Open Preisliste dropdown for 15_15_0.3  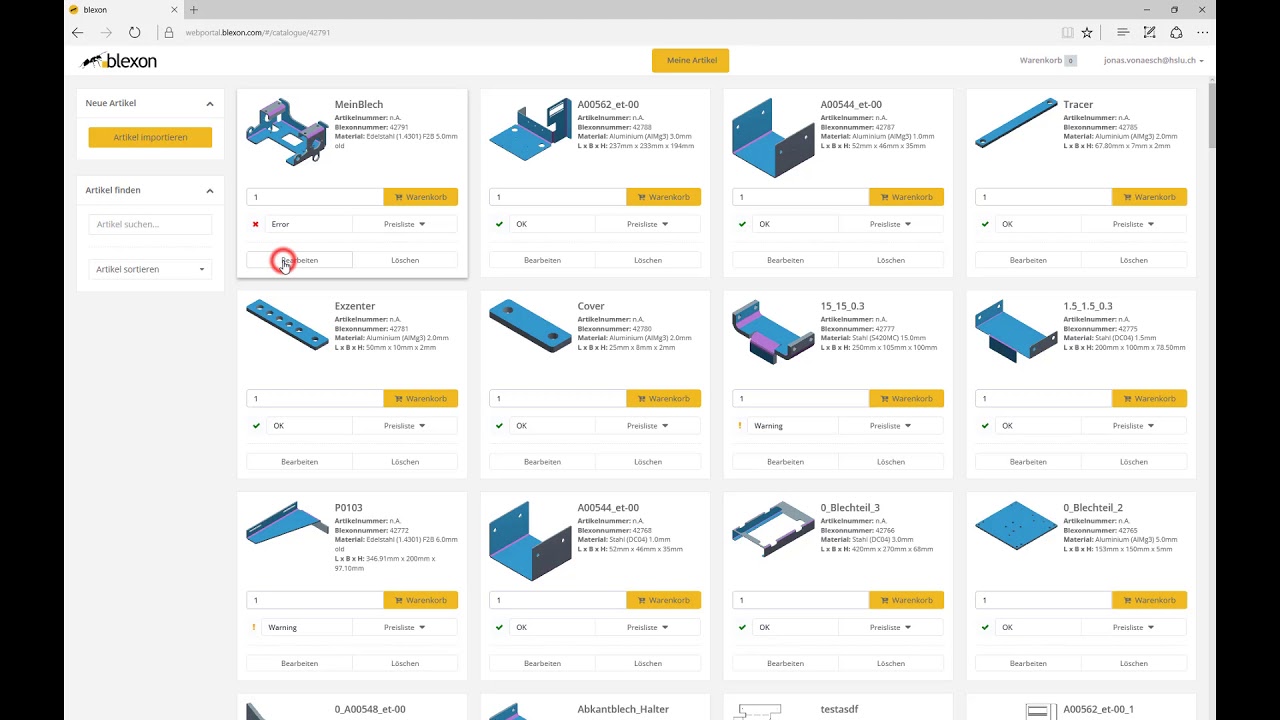[891, 426]
